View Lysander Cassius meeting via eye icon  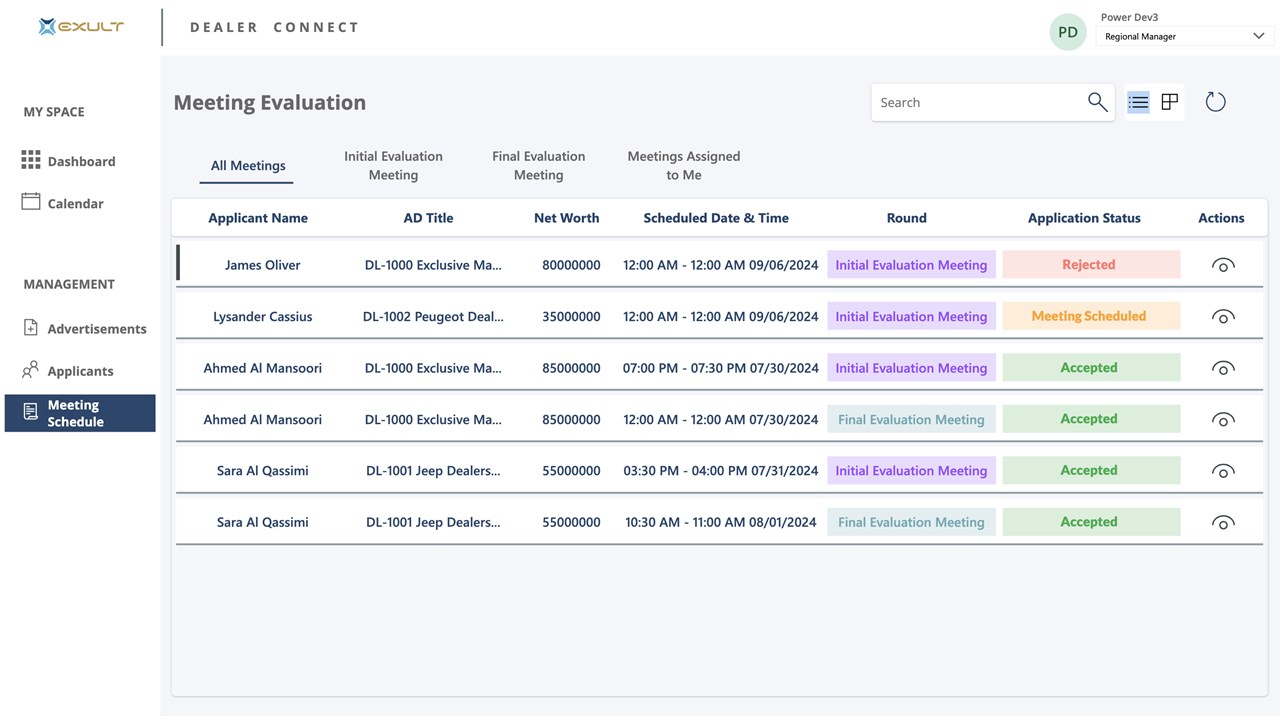click(1222, 317)
